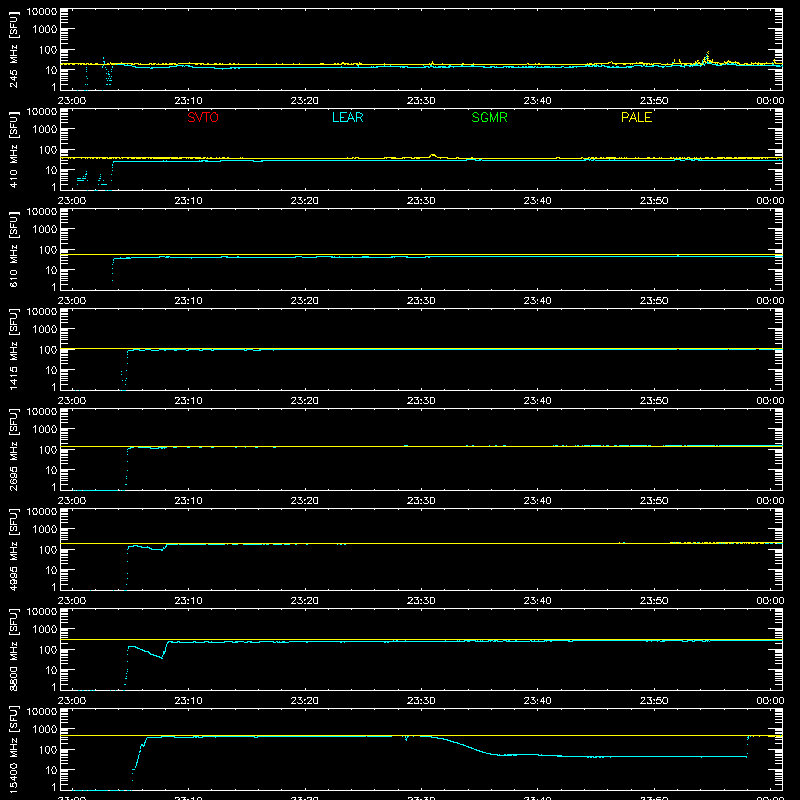Select the 410 MHz [SFU] axis title
This screenshot has height=800, width=800.
pyautogui.click(x=13, y=150)
